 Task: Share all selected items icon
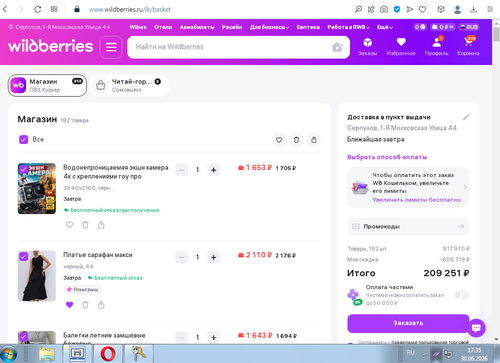tap(314, 140)
